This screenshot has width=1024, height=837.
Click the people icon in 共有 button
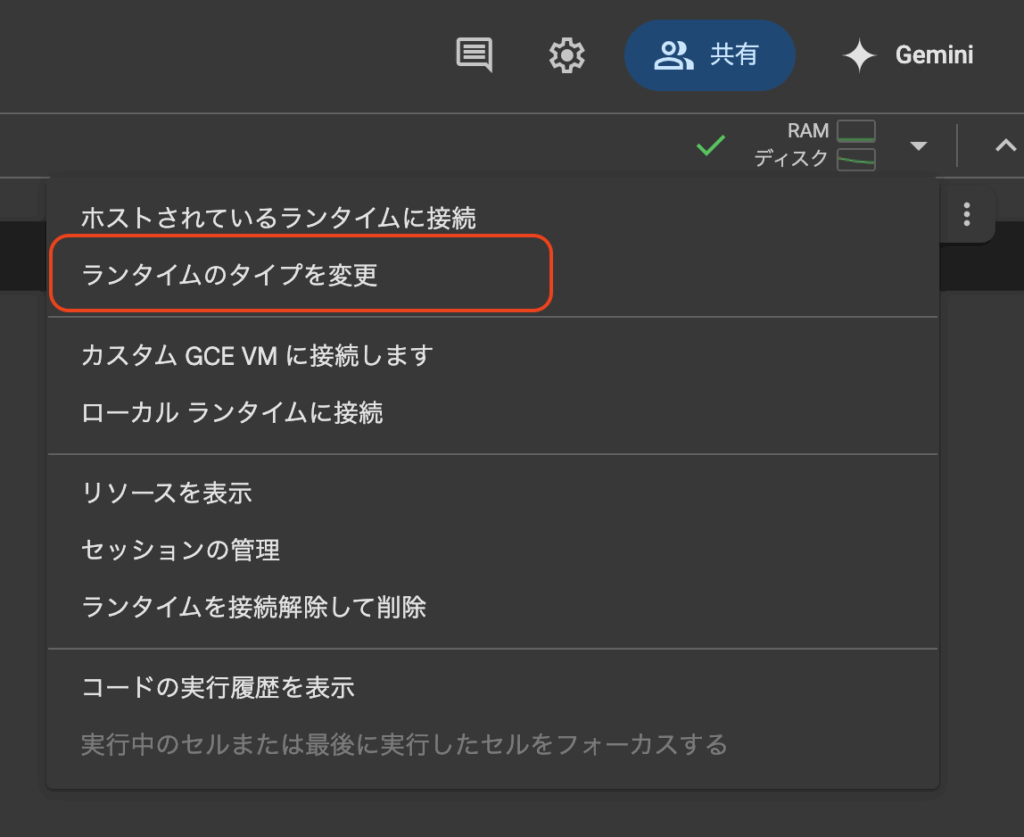point(673,55)
